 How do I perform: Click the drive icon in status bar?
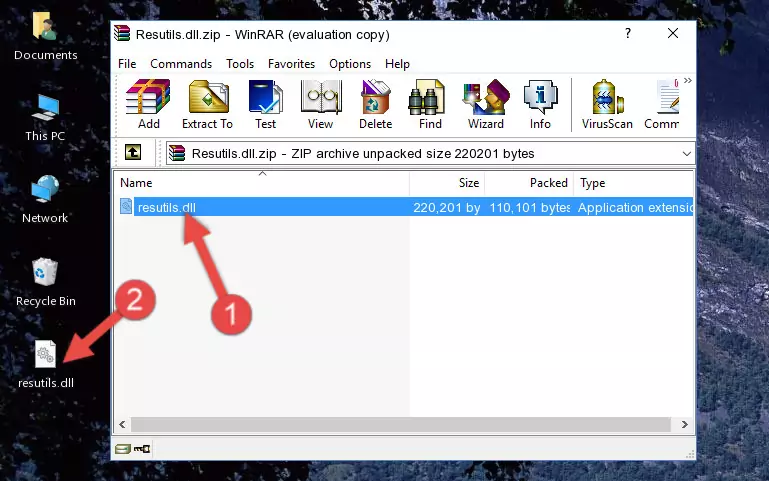click(123, 449)
